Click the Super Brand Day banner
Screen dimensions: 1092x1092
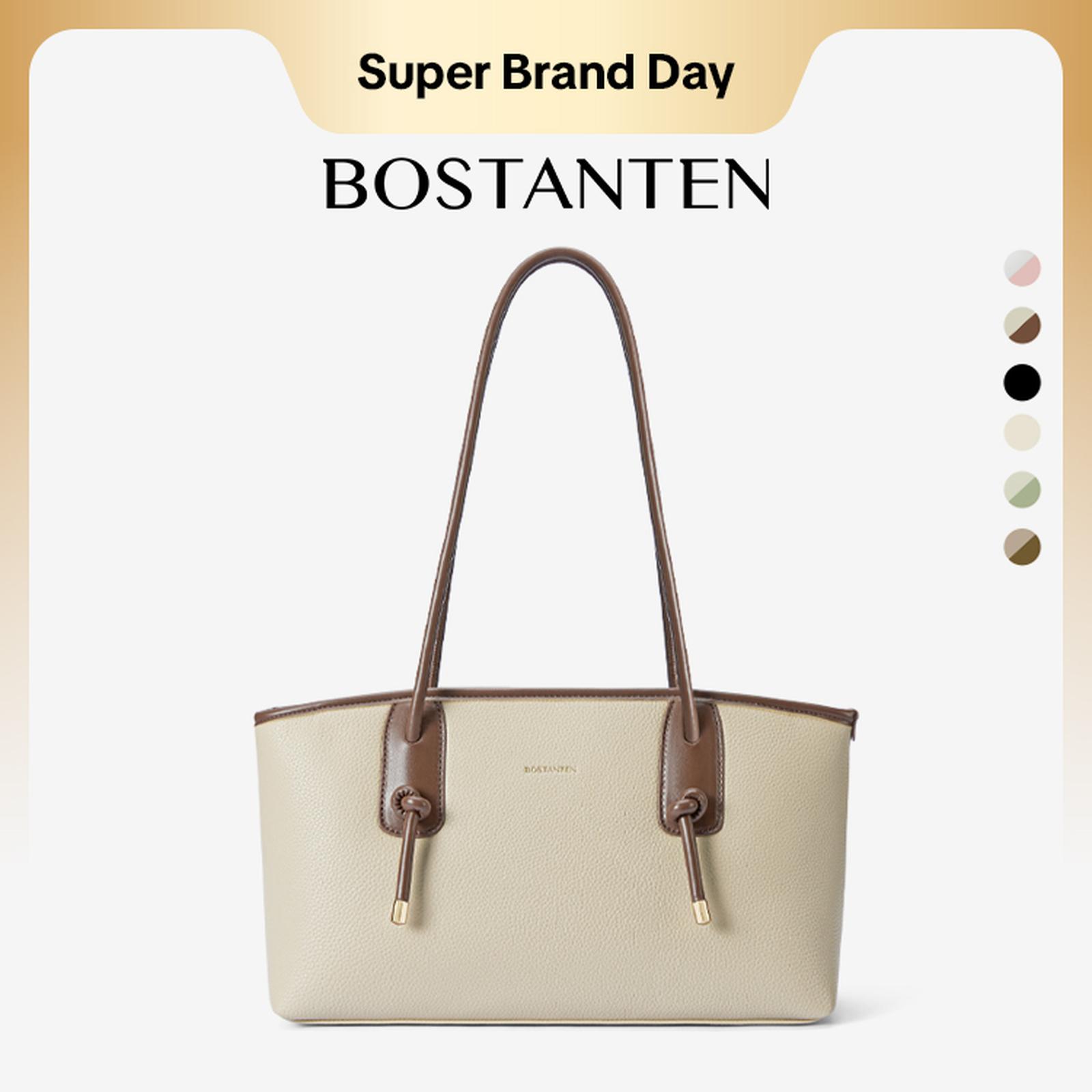(545, 74)
